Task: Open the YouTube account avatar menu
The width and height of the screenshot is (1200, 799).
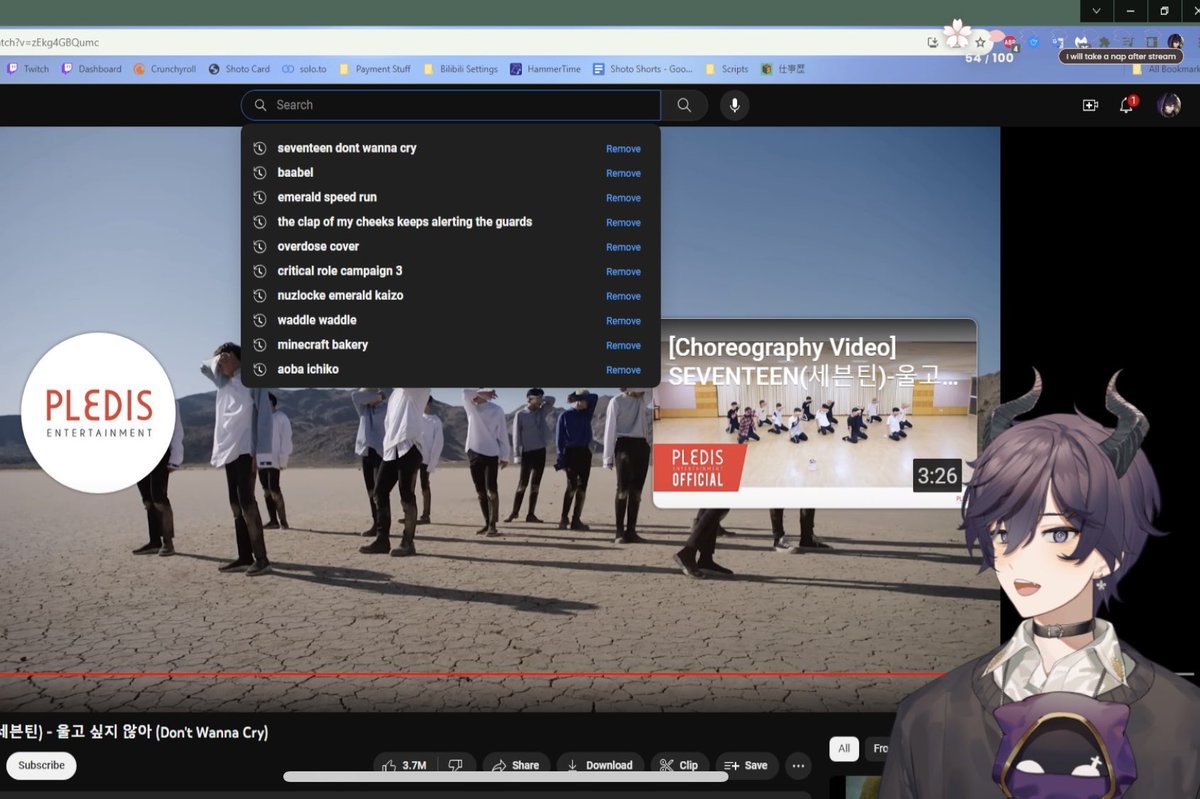Action: (x=1169, y=105)
